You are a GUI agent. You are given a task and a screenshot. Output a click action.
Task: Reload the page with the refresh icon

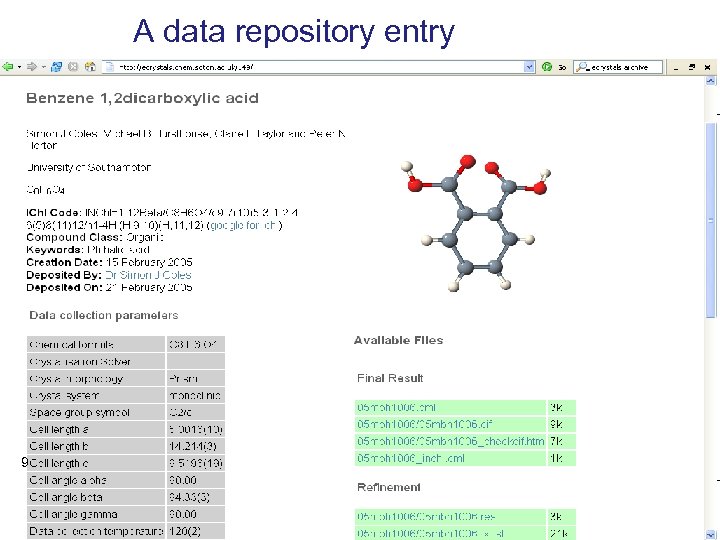coord(56,67)
